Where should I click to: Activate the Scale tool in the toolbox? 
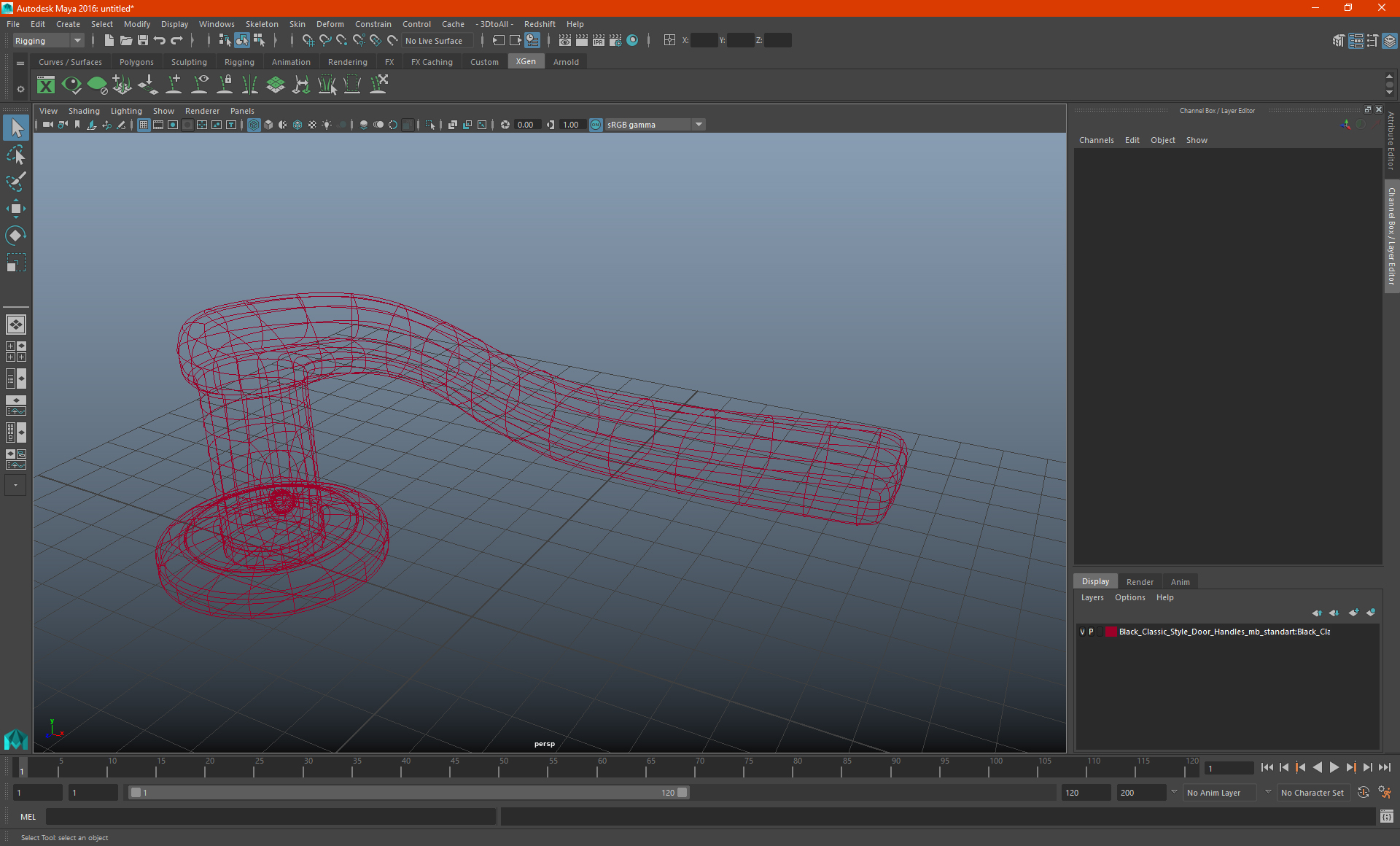coord(15,262)
